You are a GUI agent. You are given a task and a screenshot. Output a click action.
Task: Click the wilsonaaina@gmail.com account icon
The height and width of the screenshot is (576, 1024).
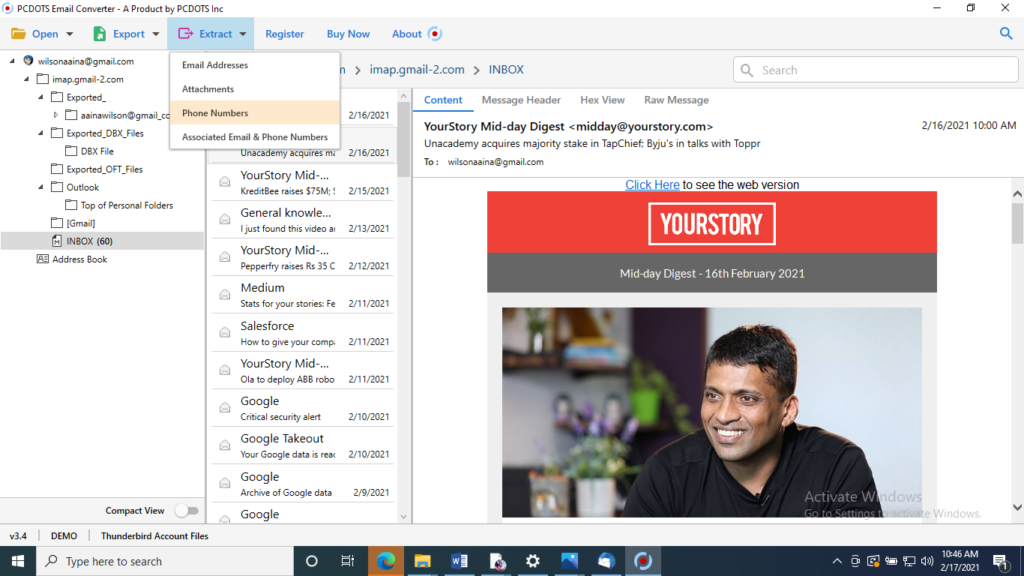tap(28, 61)
